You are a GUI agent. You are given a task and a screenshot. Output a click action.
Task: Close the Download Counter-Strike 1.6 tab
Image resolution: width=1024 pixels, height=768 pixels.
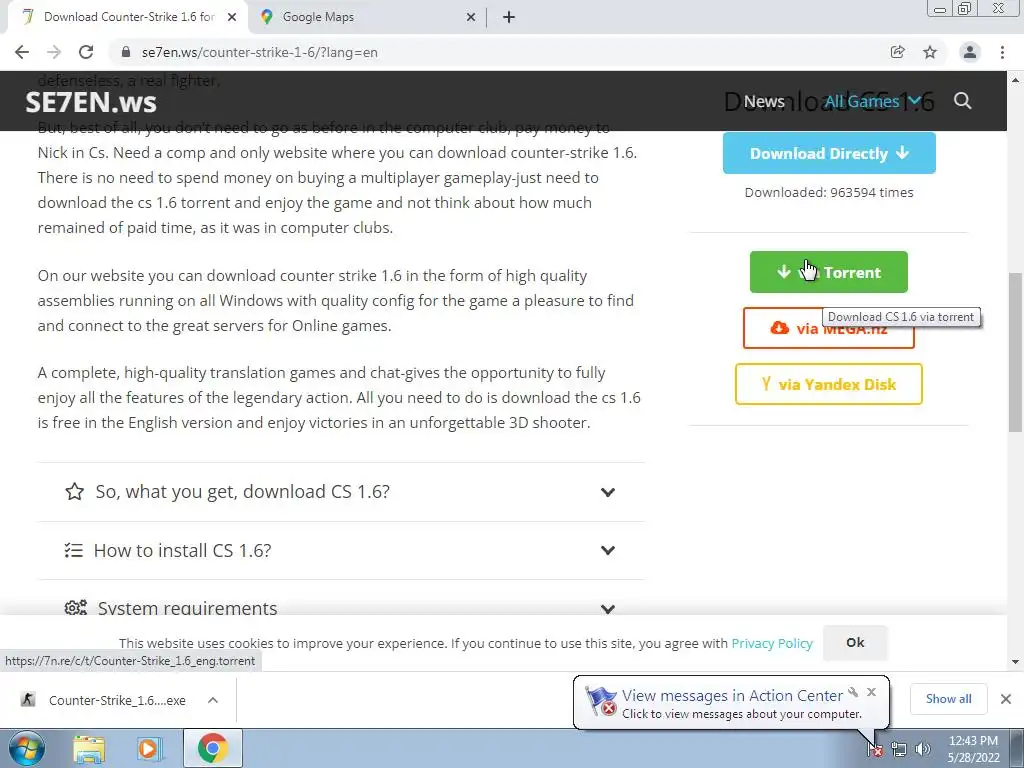(x=232, y=17)
